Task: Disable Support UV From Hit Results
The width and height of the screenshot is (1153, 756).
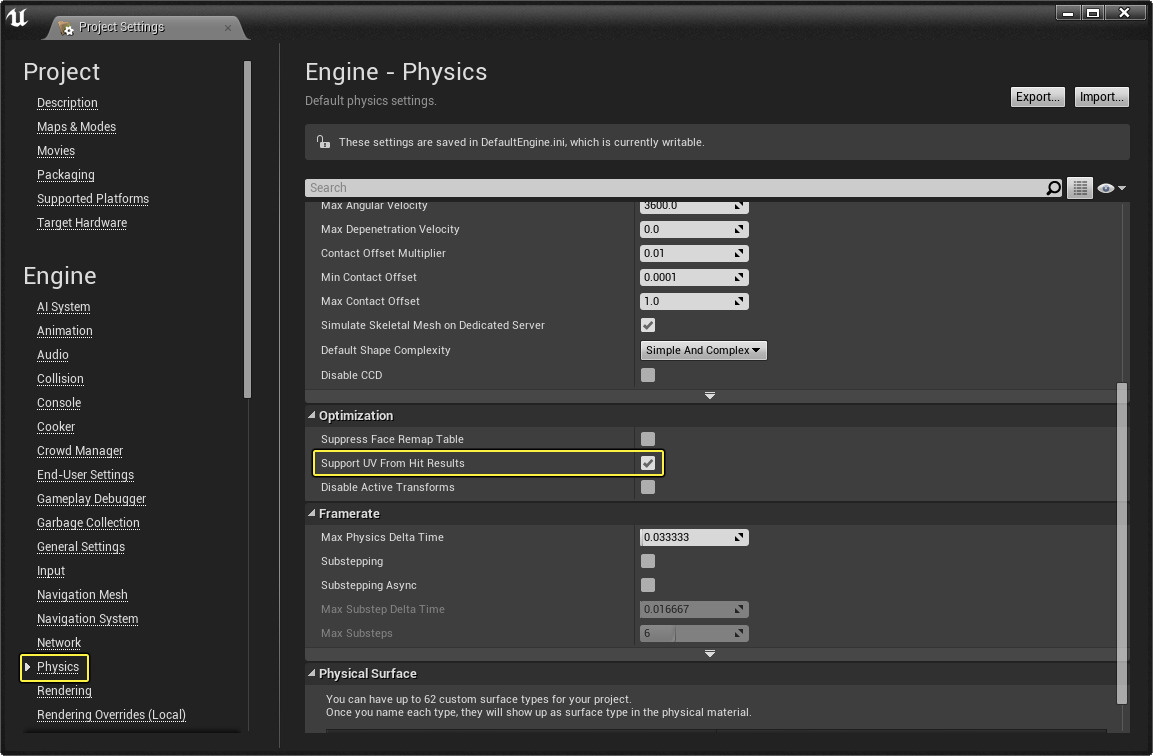Action: point(648,463)
